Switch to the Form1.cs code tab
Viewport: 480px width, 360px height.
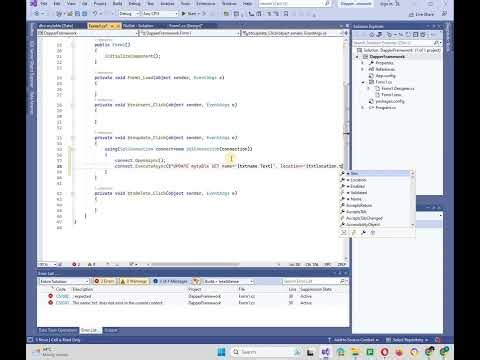[98, 26]
